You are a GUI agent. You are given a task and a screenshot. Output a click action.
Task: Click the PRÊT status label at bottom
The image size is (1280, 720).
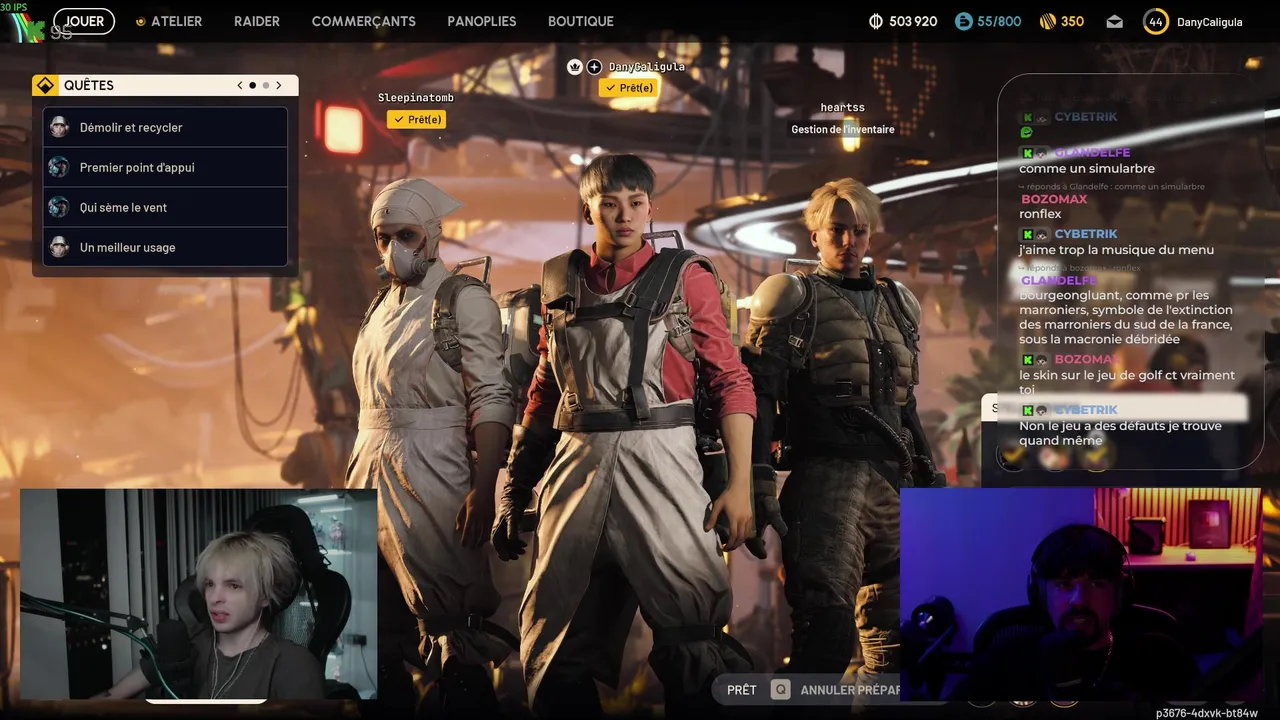click(741, 690)
